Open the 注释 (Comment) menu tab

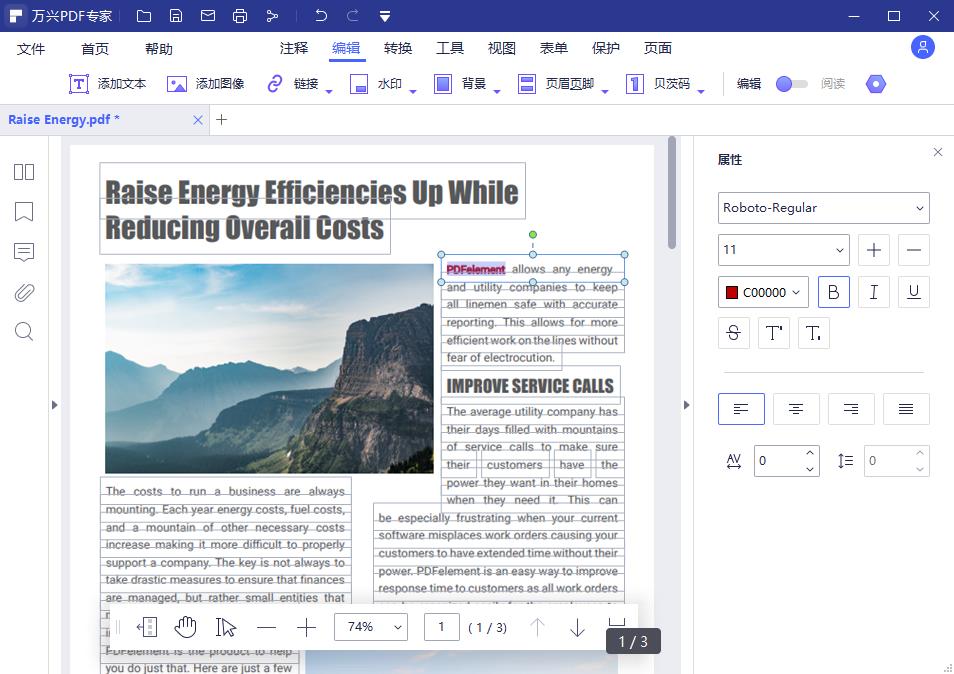coord(294,48)
